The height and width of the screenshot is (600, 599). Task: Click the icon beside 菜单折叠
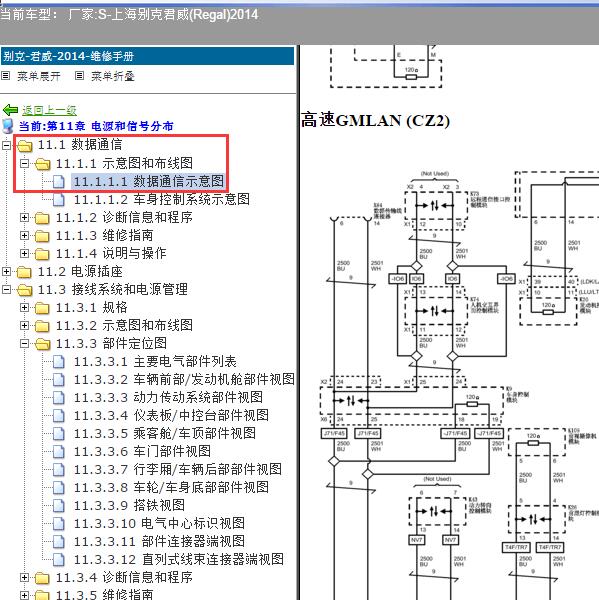[79, 76]
